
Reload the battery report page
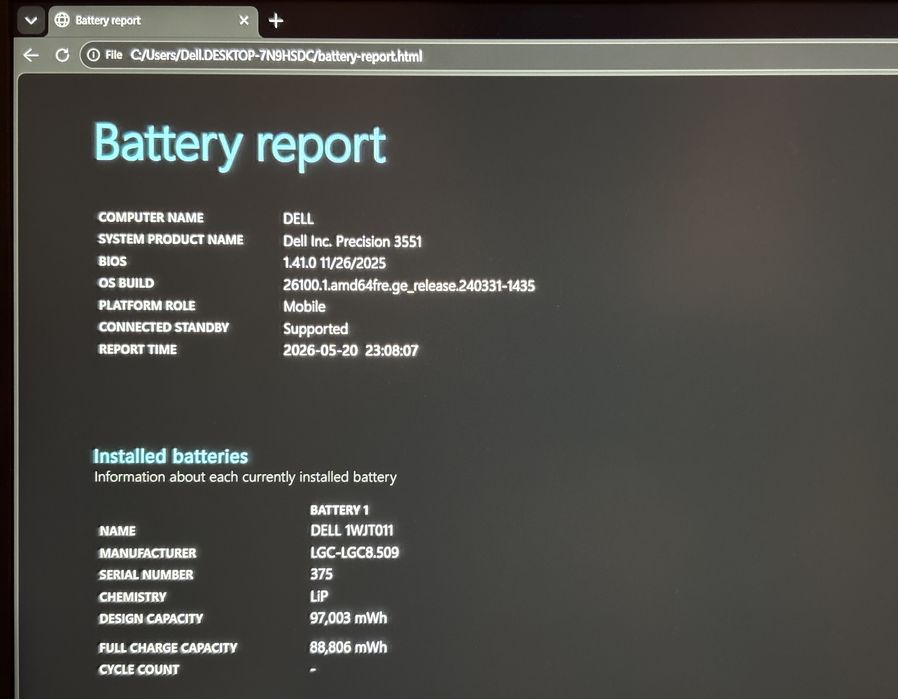tap(62, 56)
